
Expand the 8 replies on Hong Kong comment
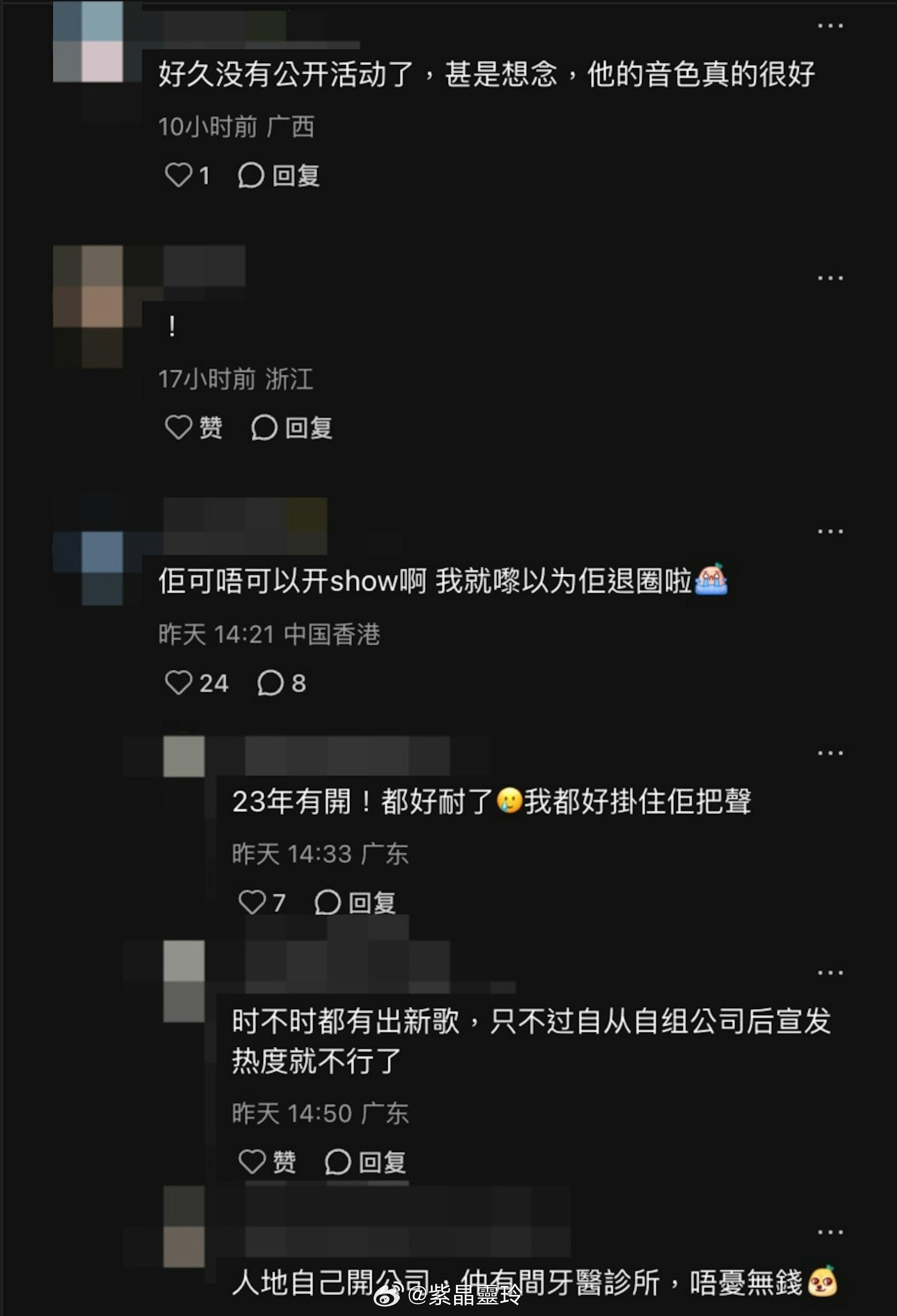pos(281,683)
